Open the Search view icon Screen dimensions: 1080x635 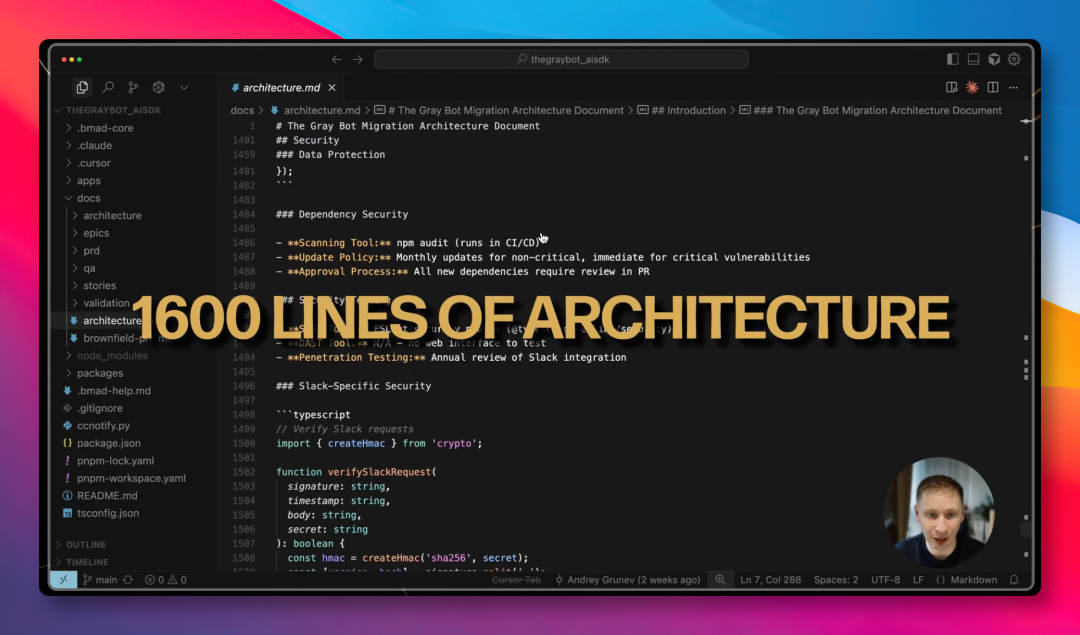point(108,87)
